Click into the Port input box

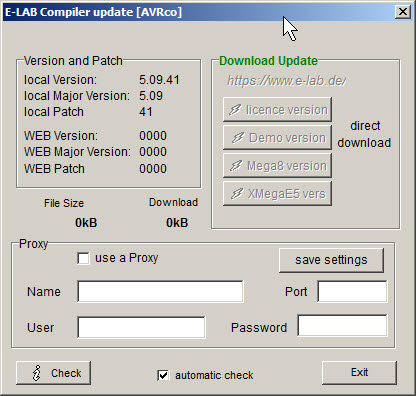coord(352,292)
